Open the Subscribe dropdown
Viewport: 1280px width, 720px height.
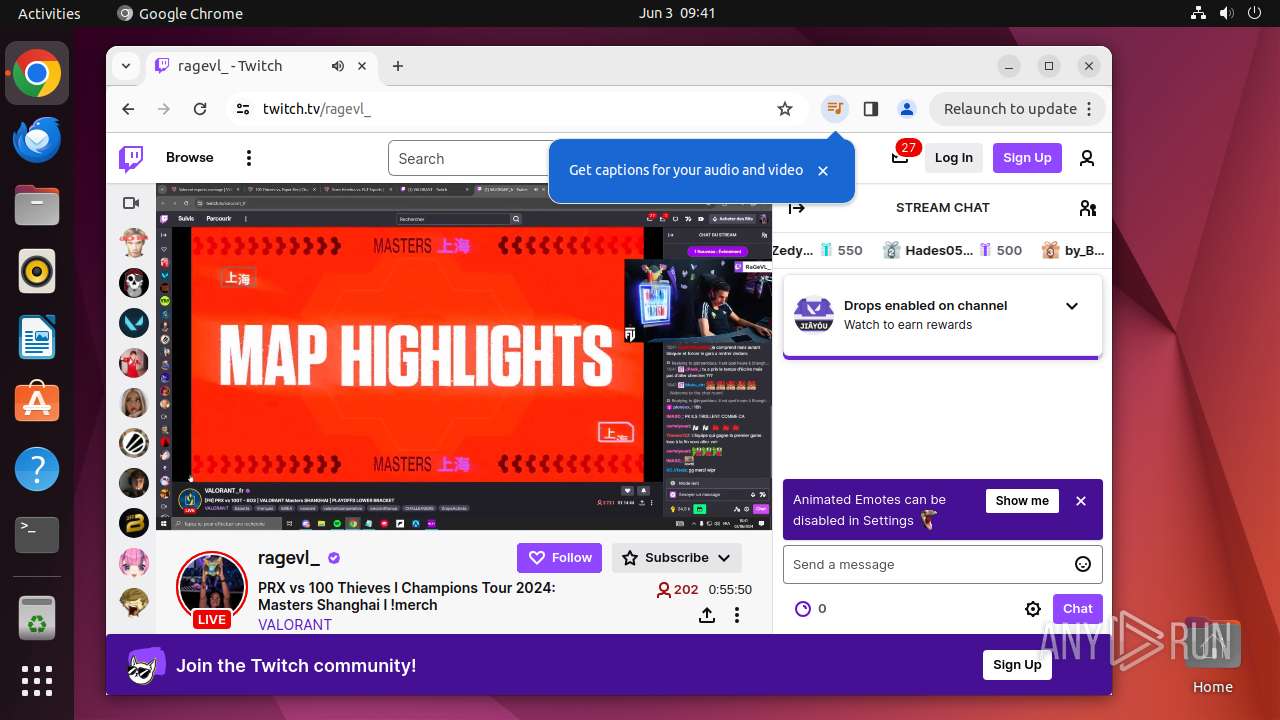[677, 558]
